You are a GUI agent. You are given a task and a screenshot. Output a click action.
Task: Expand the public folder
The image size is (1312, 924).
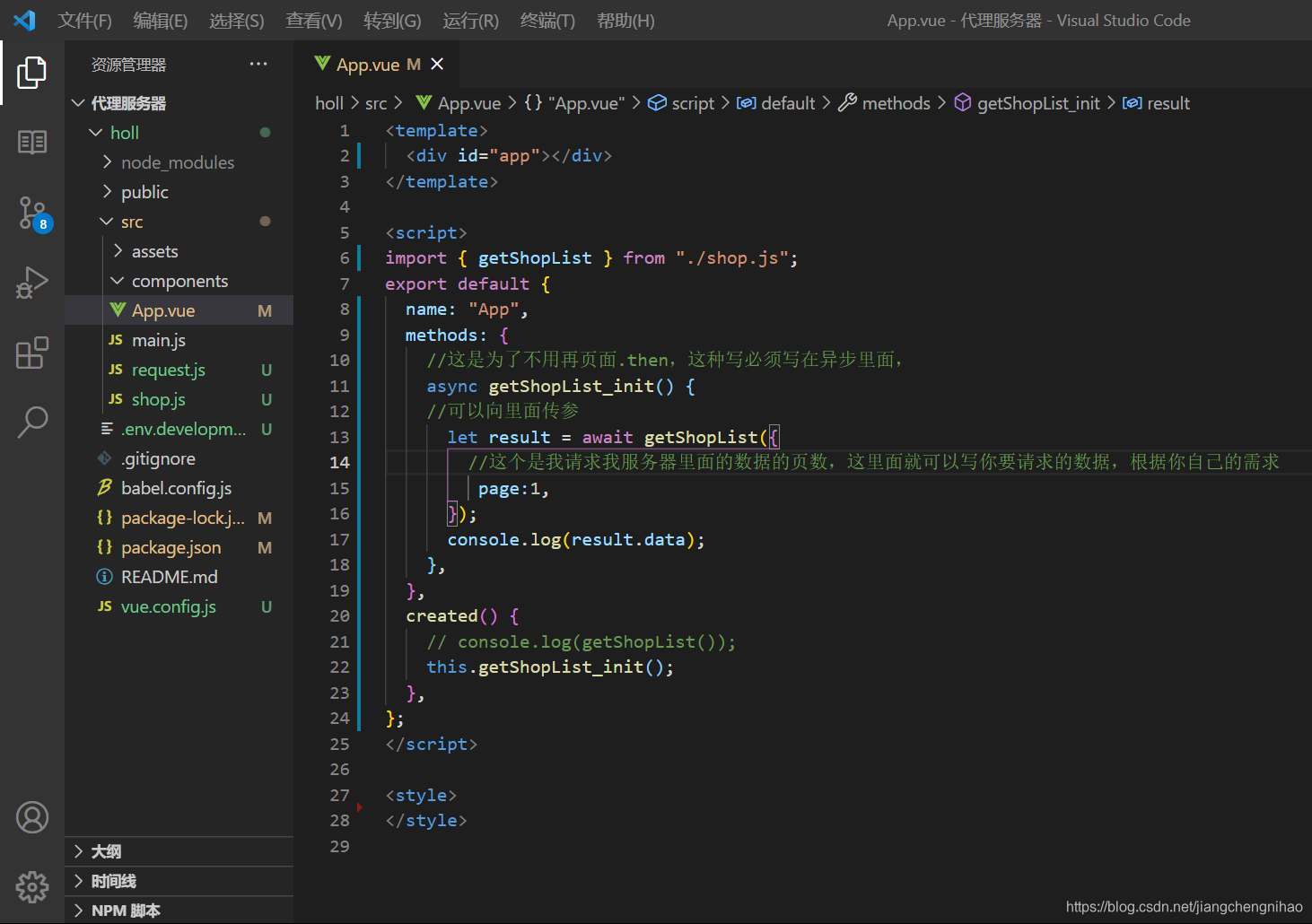(x=107, y=192)
